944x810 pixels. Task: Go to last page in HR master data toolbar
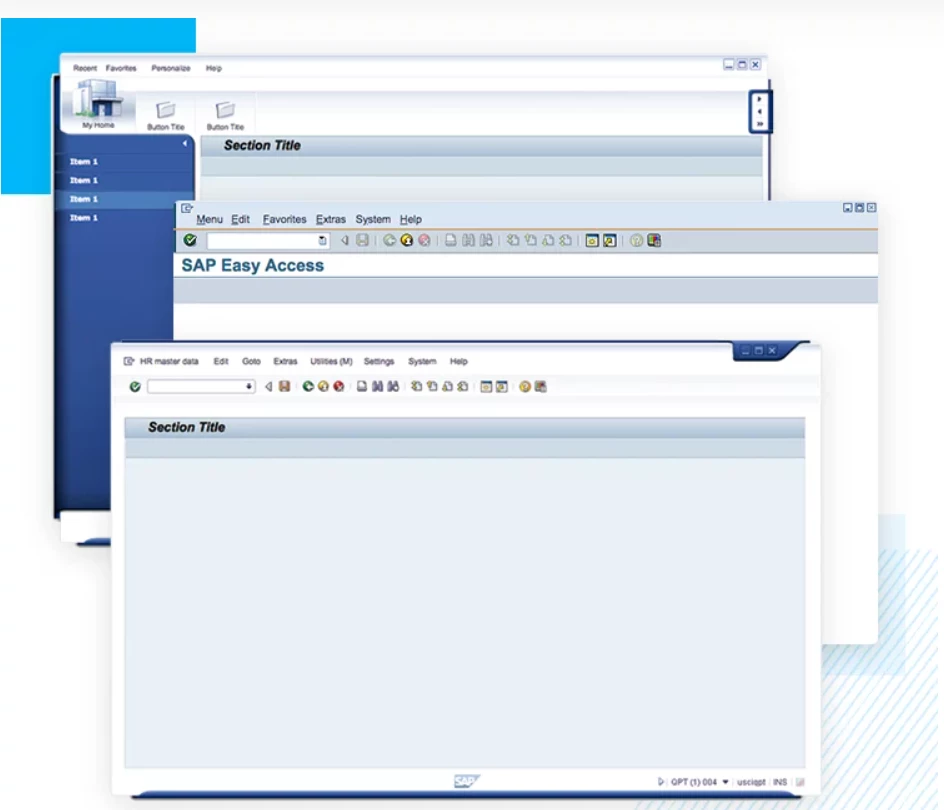click(462, 387)
